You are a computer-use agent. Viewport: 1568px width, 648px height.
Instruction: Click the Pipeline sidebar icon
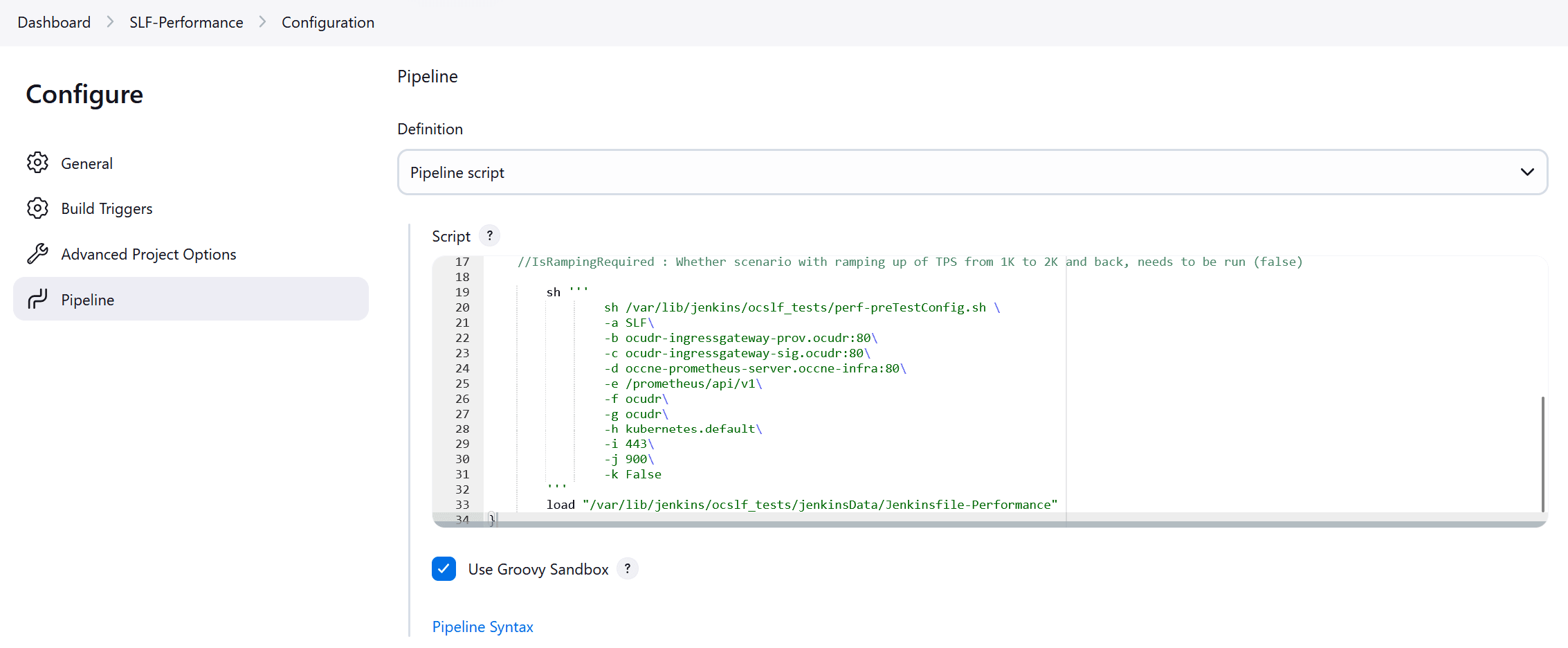(38, 299)
